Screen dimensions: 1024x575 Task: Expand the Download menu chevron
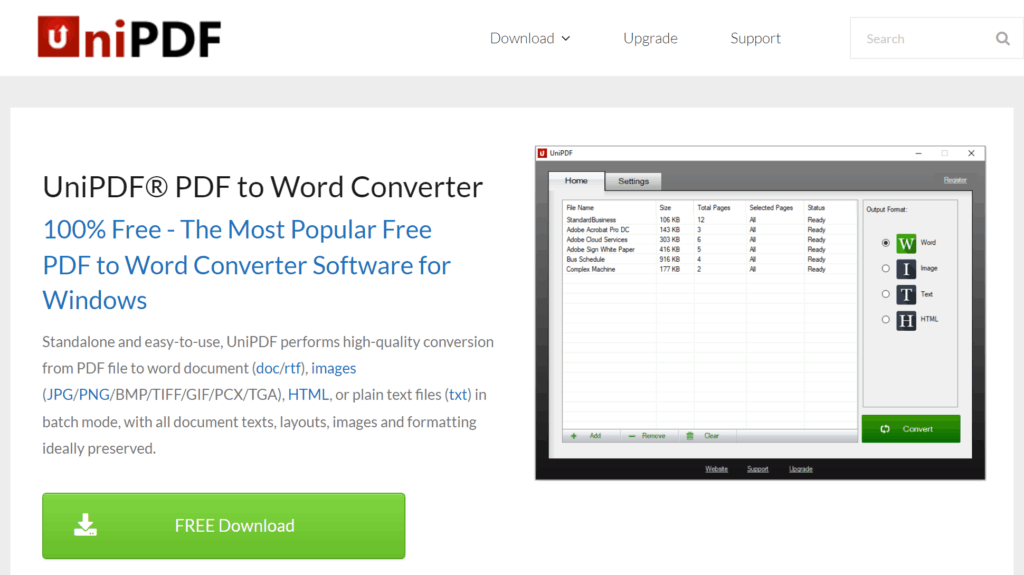[x=566, y=39]
